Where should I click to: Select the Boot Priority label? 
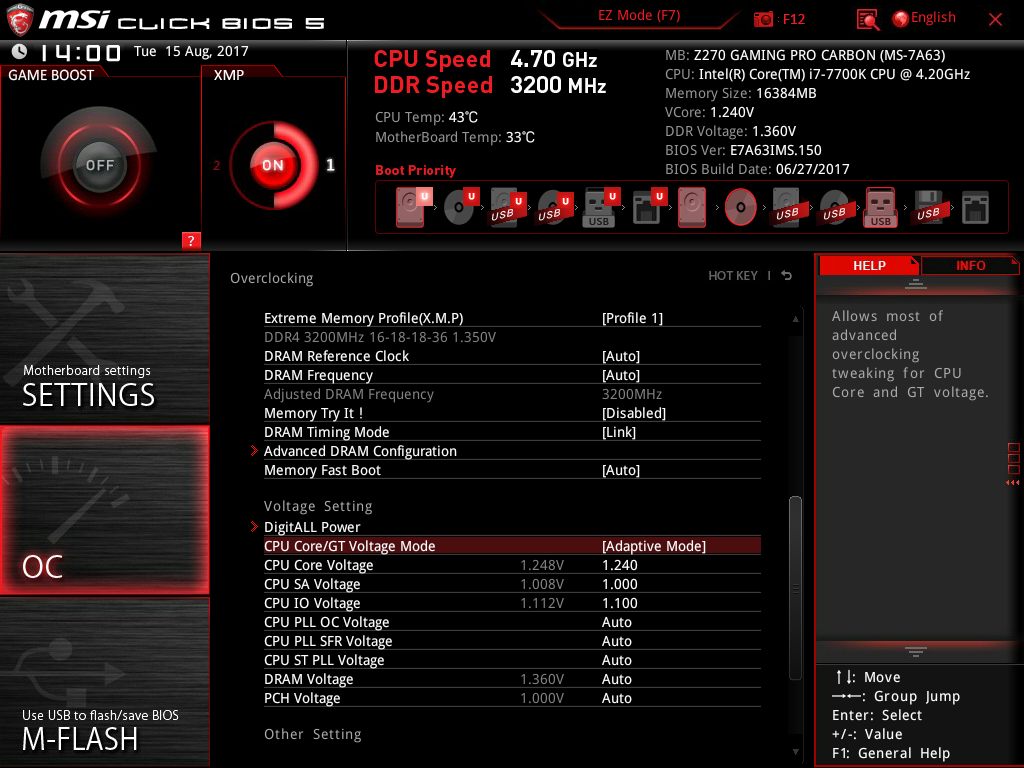coord(415,170)
